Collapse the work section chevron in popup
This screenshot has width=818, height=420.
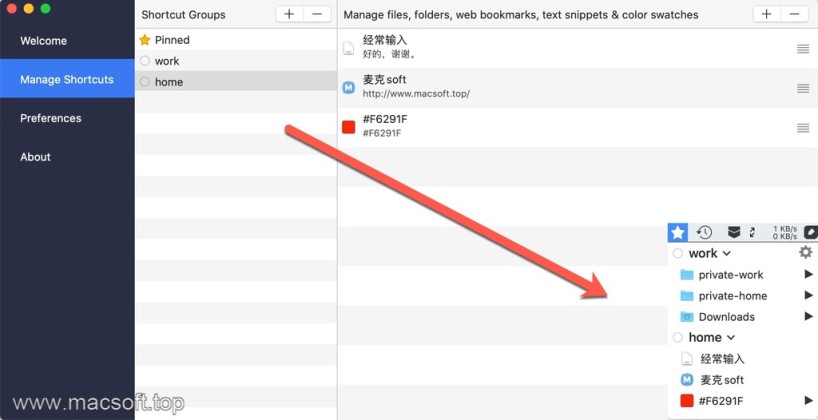click(727, 254)
